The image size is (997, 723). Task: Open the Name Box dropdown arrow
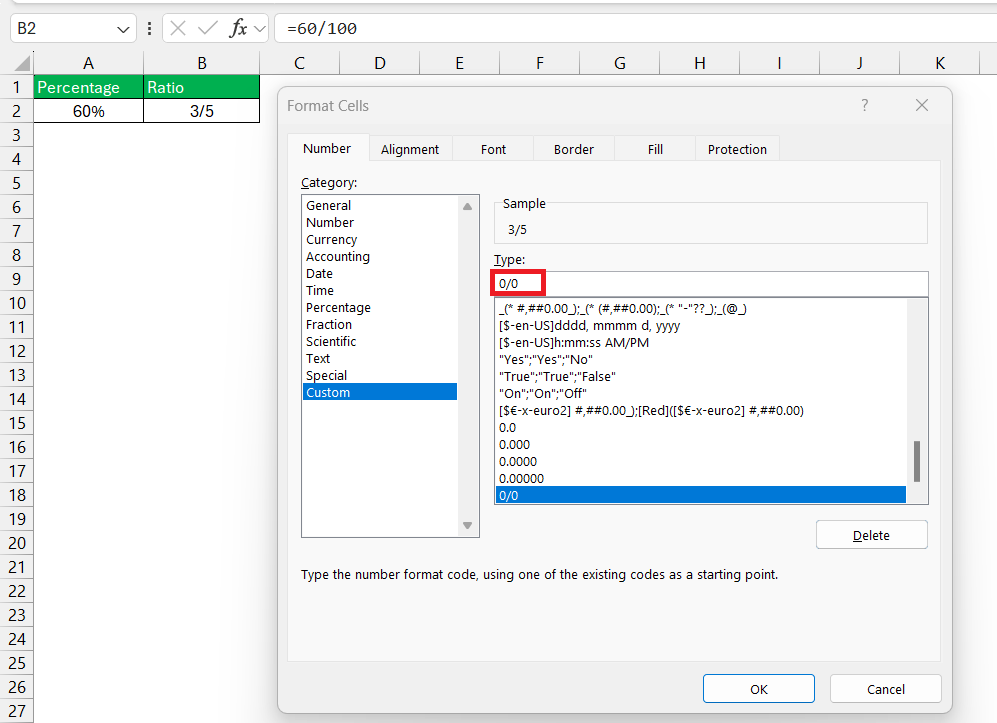[x=123, y=29]
